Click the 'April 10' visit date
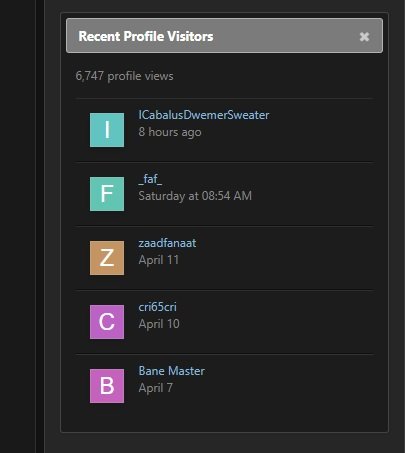405x453 pixels. 159,324
